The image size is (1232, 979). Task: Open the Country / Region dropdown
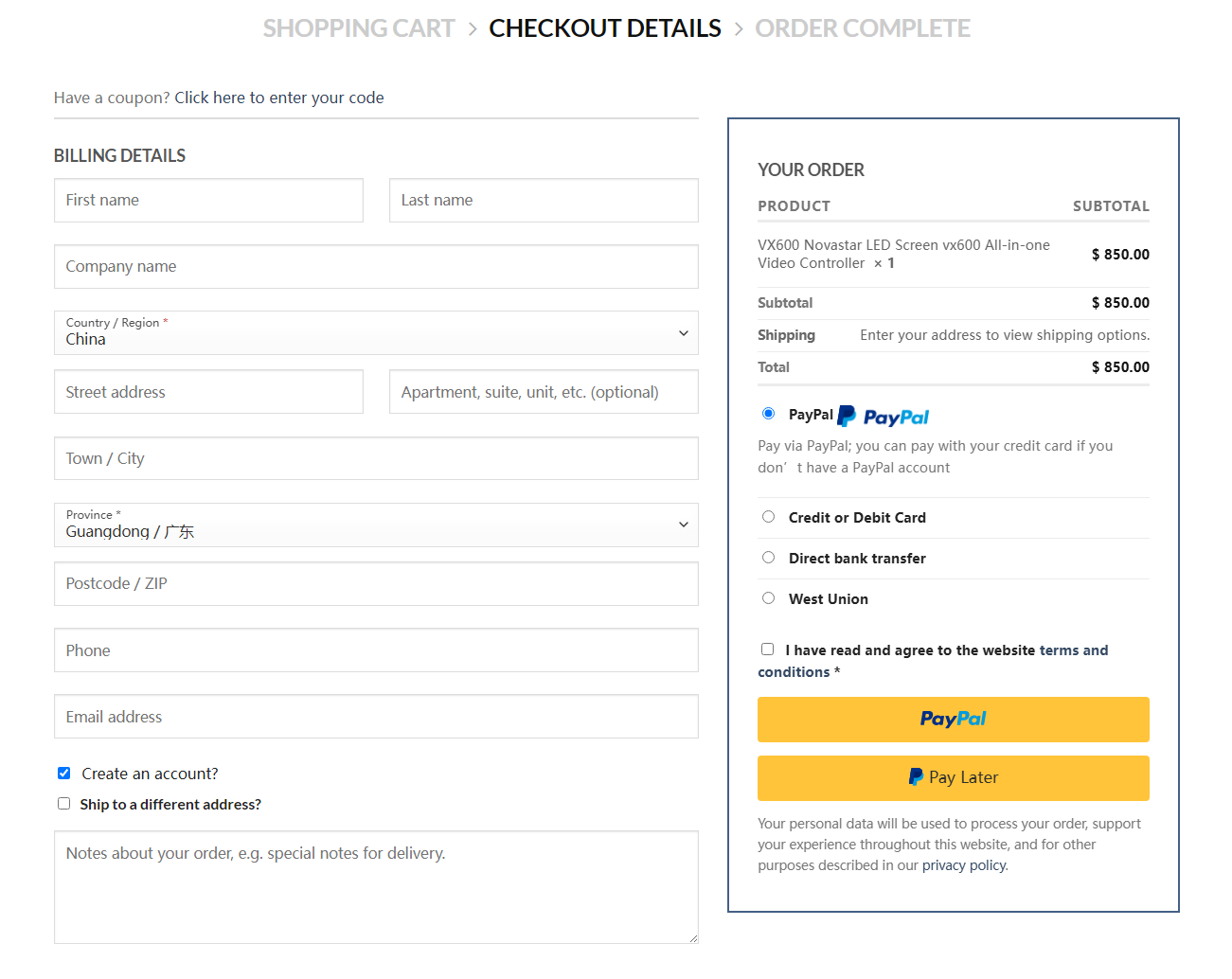(376, 333)
